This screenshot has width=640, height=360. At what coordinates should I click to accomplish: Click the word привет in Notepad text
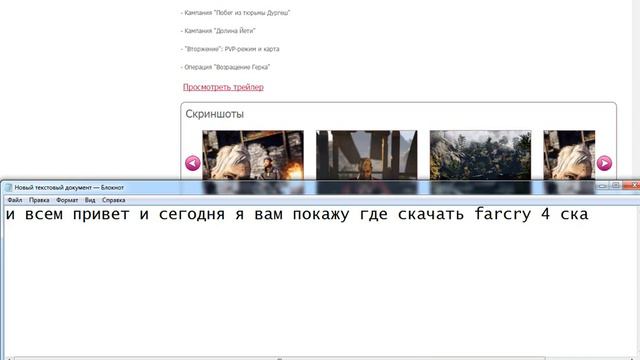101,214
